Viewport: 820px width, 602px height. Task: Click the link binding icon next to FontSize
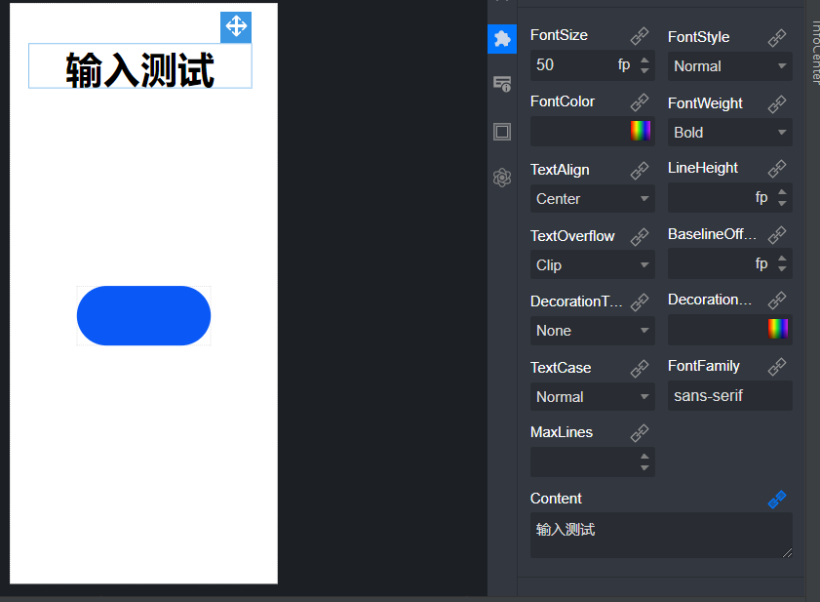(x=639, y=35)
